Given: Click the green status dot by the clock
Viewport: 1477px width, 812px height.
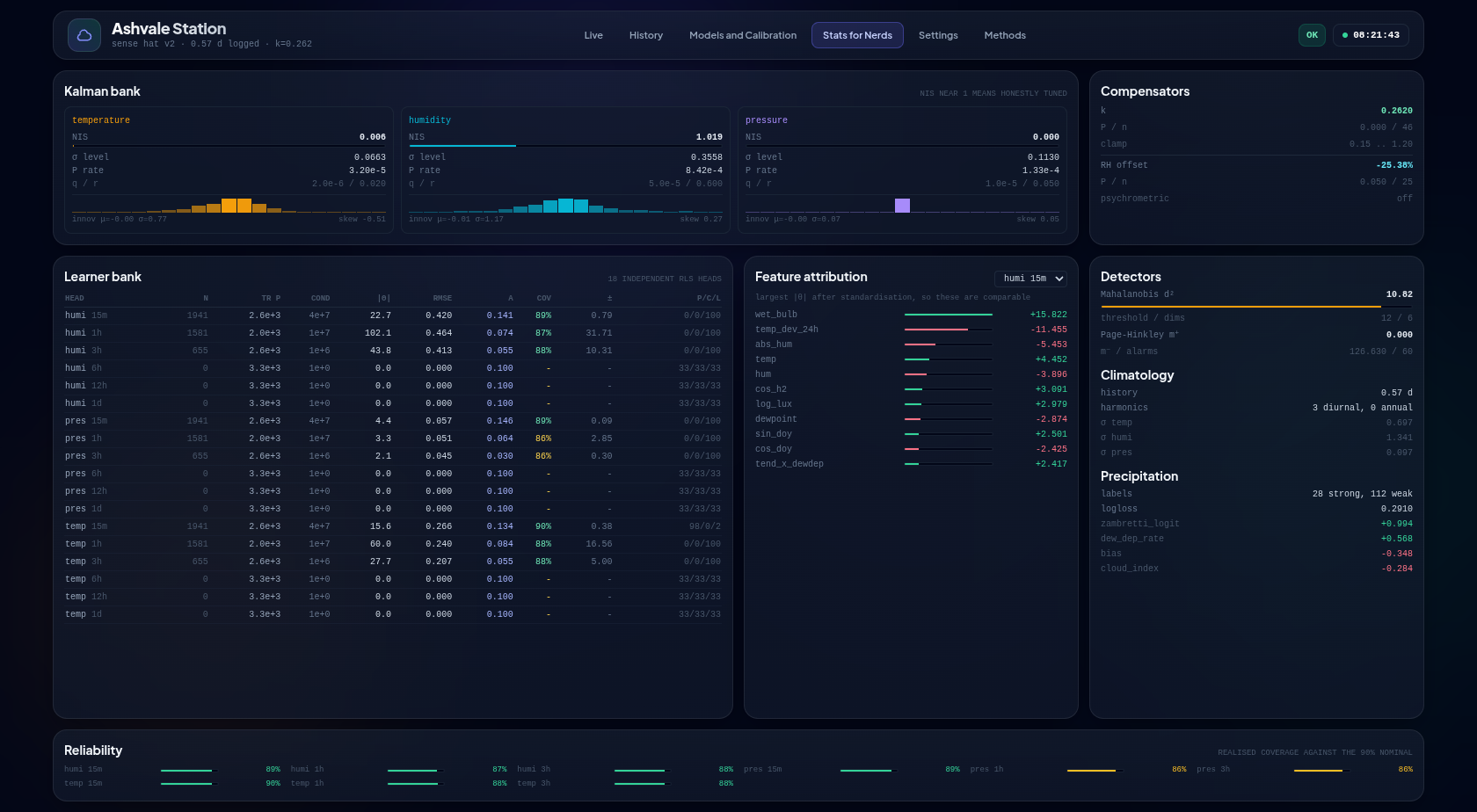Looking at the screenshot, I should click(1345, 35).
